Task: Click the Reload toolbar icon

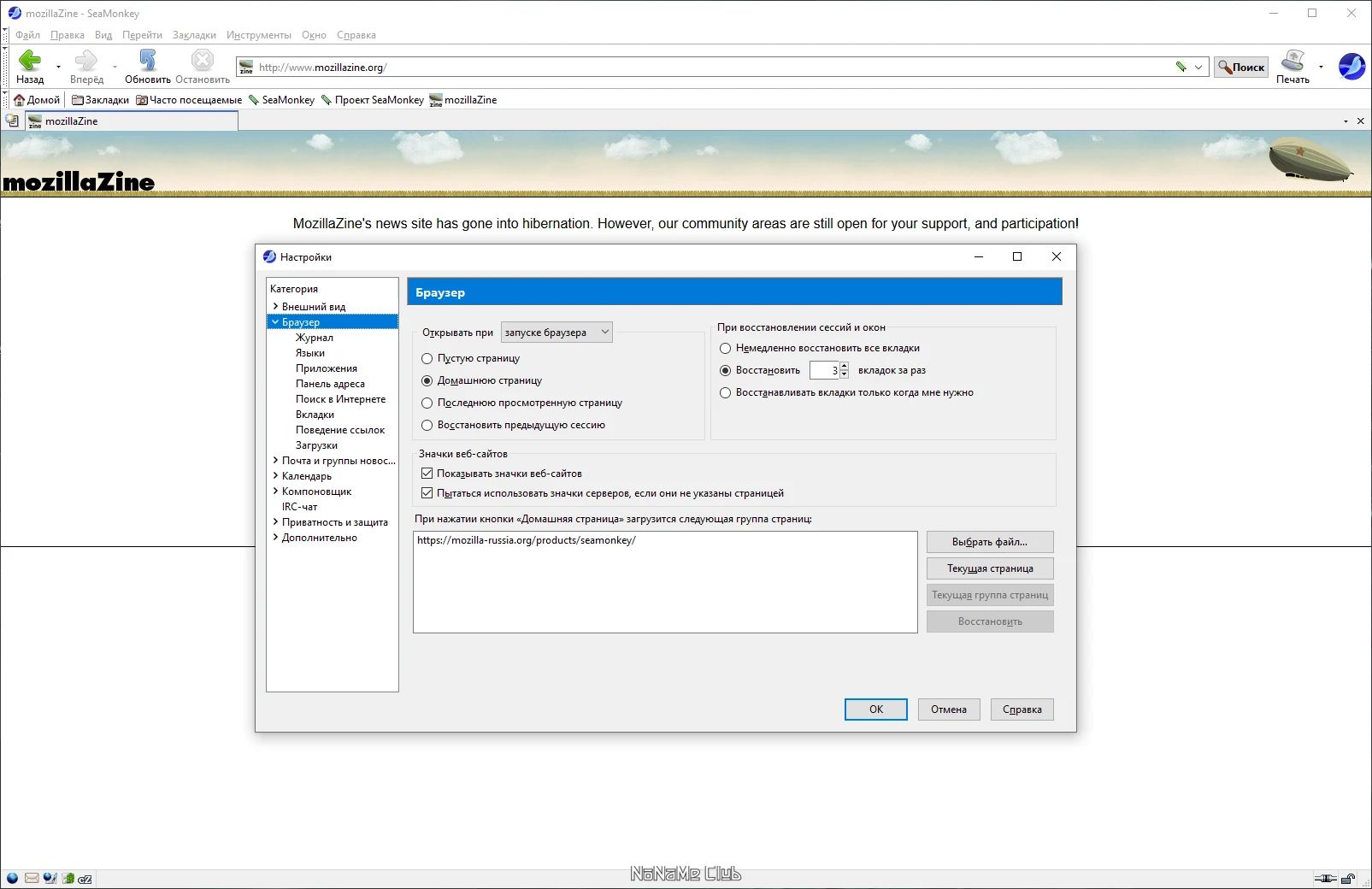Action: [148, 60]
